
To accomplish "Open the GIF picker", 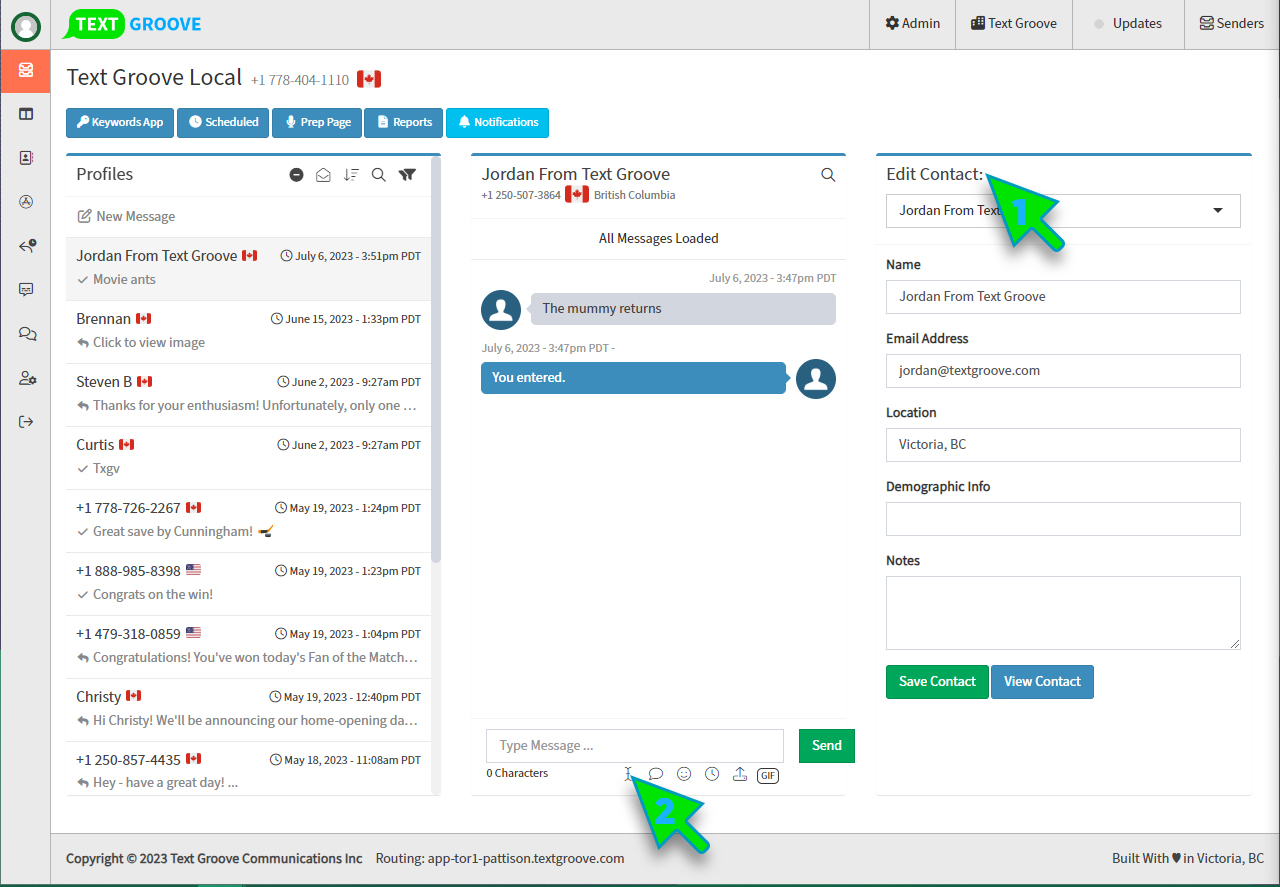I will (x=768, y=775).
